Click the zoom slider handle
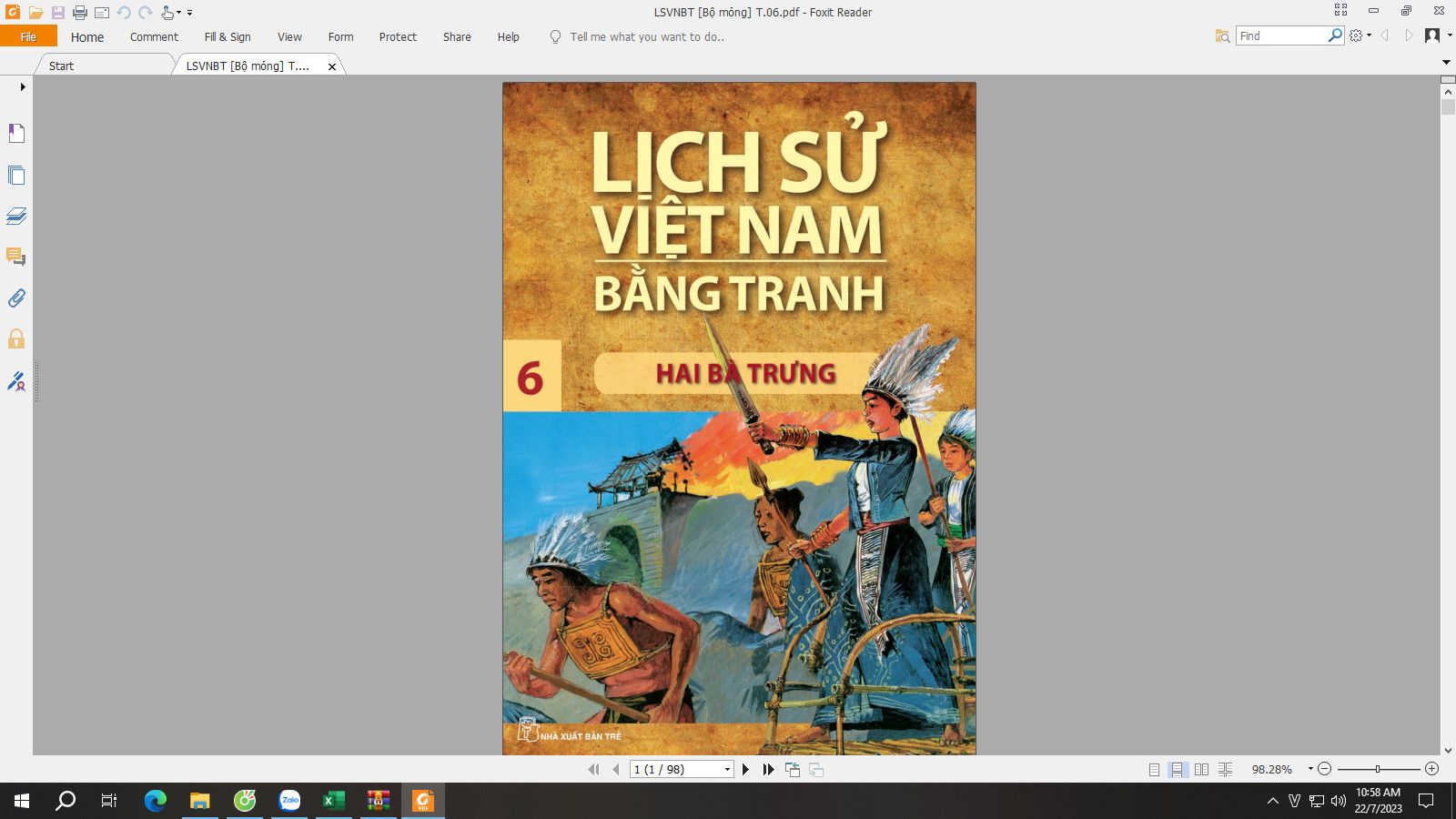Screen dimensions: 1456x819 coord(1378,769)
